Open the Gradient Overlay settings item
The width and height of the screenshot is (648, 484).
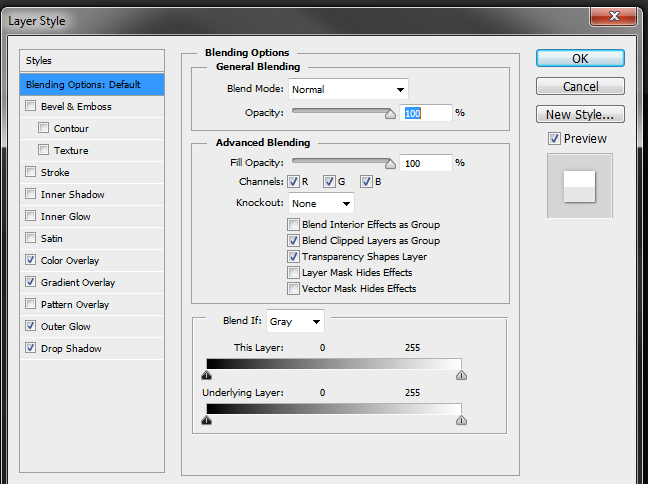pos(77,283)
